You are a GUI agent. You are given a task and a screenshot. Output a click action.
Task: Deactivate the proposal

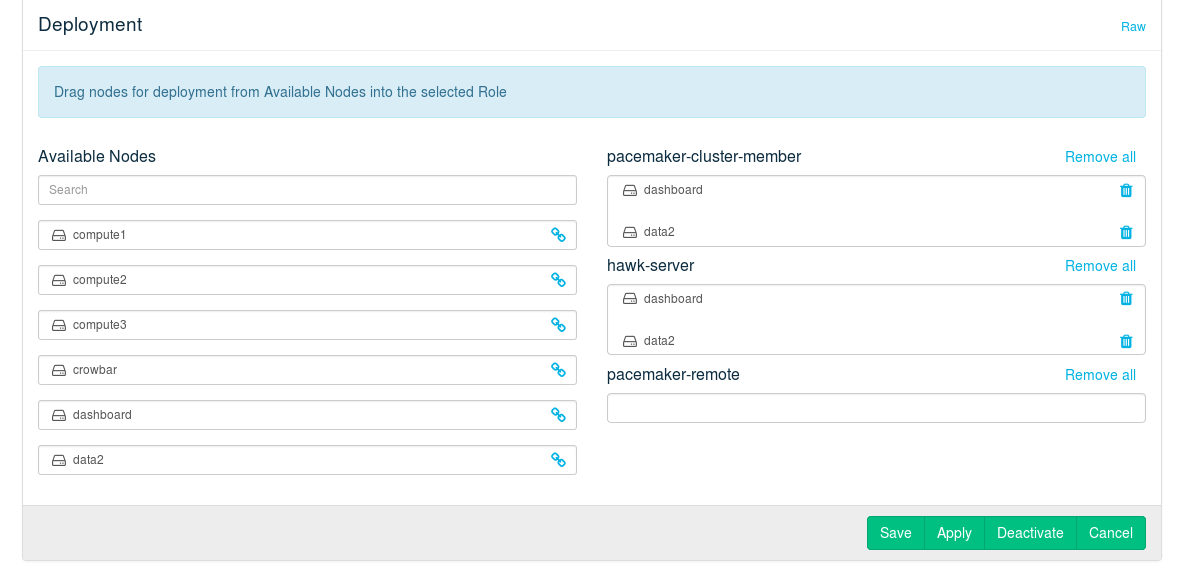[1030, 533]
